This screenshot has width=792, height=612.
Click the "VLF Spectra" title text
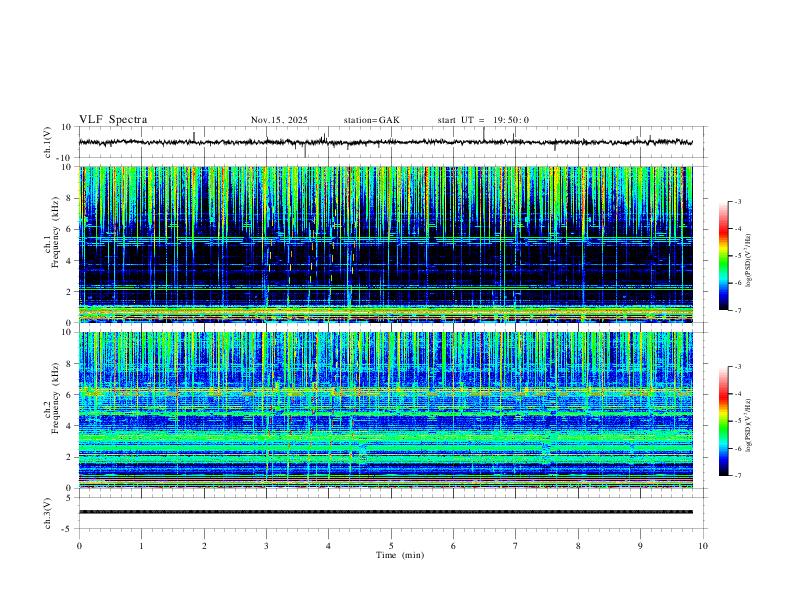click(113, 120)
